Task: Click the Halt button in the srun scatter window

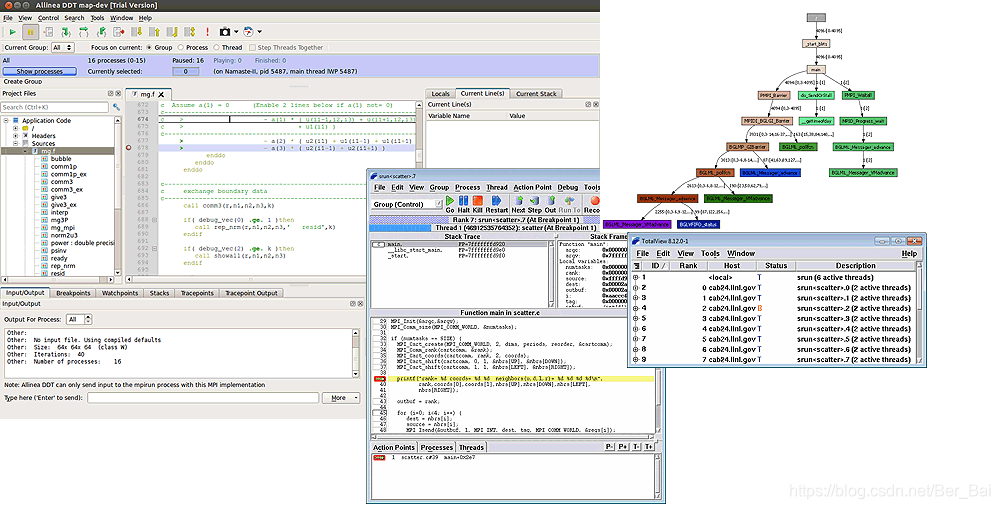Action: coord(464,204)
